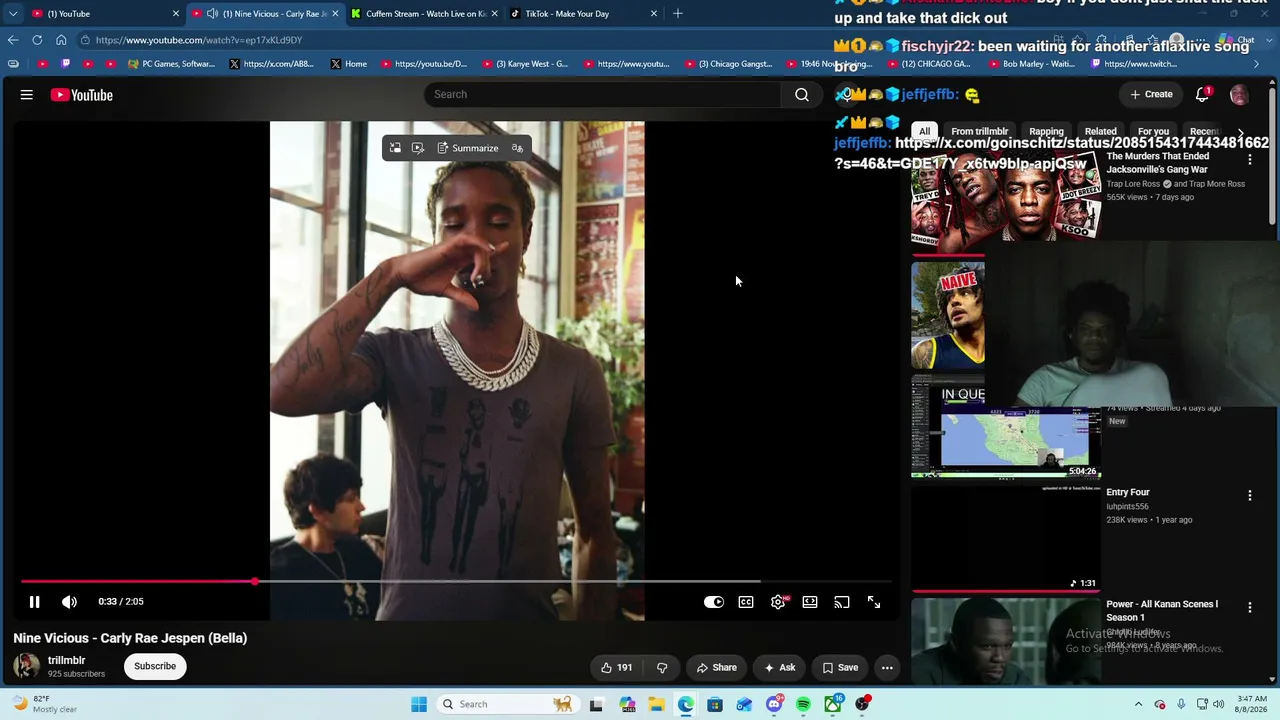The image size is (1280, 720).
Task: Show more filter chips with right arrow
Action: click(x=1241, y=131)
